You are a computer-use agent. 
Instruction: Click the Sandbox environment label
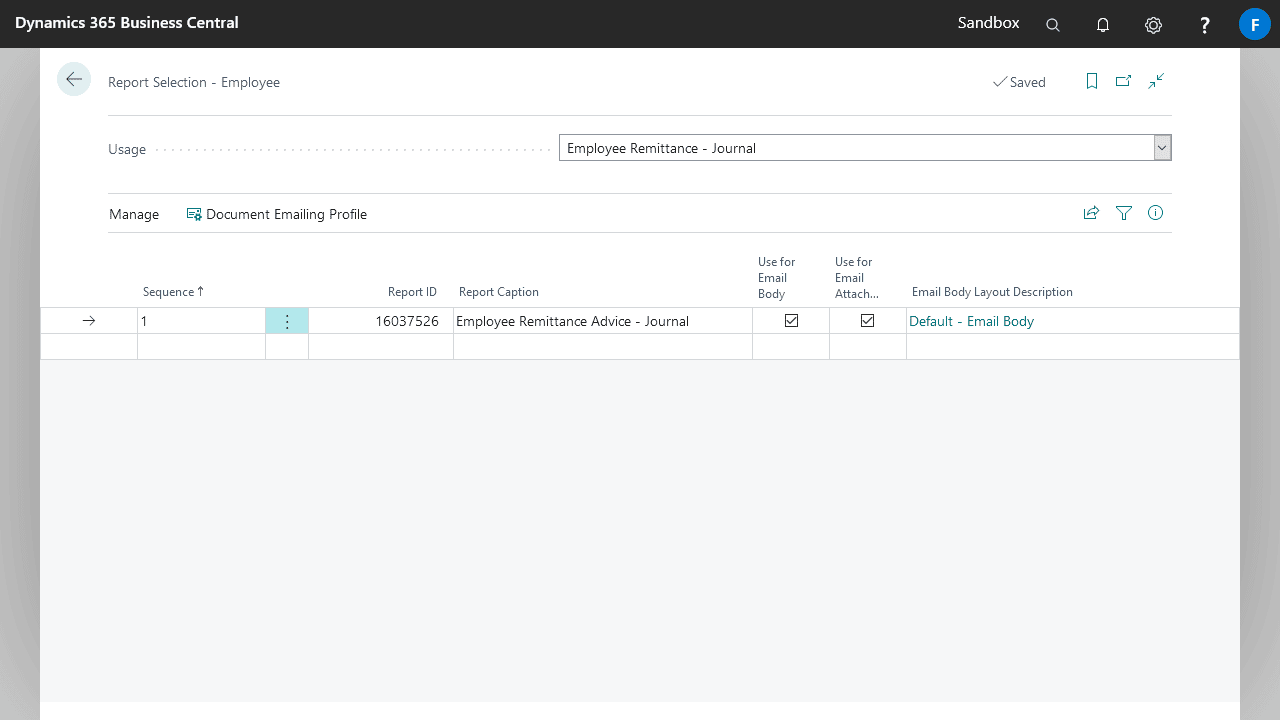tap(989, 23)
